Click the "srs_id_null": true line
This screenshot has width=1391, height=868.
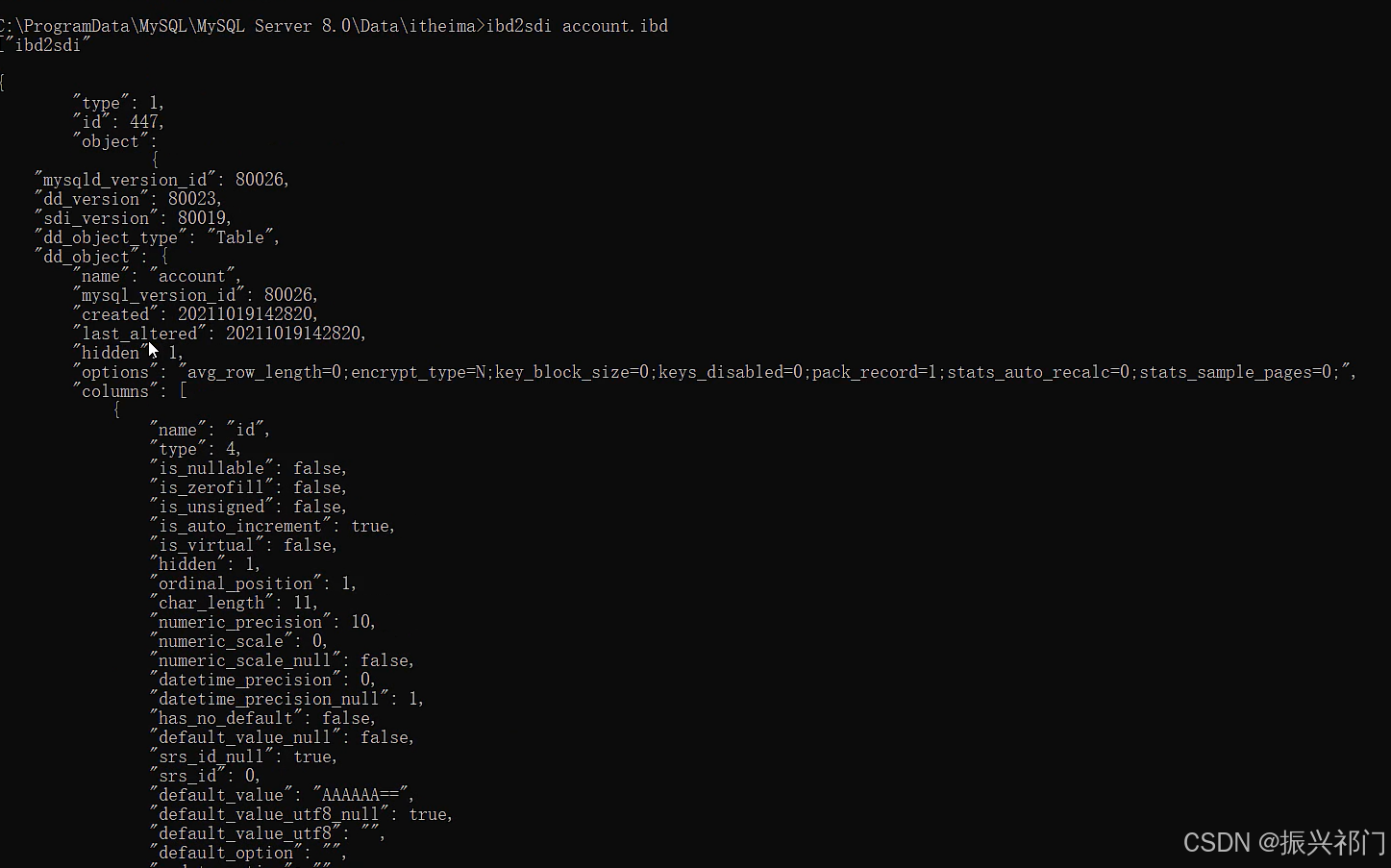coord(243,756)
